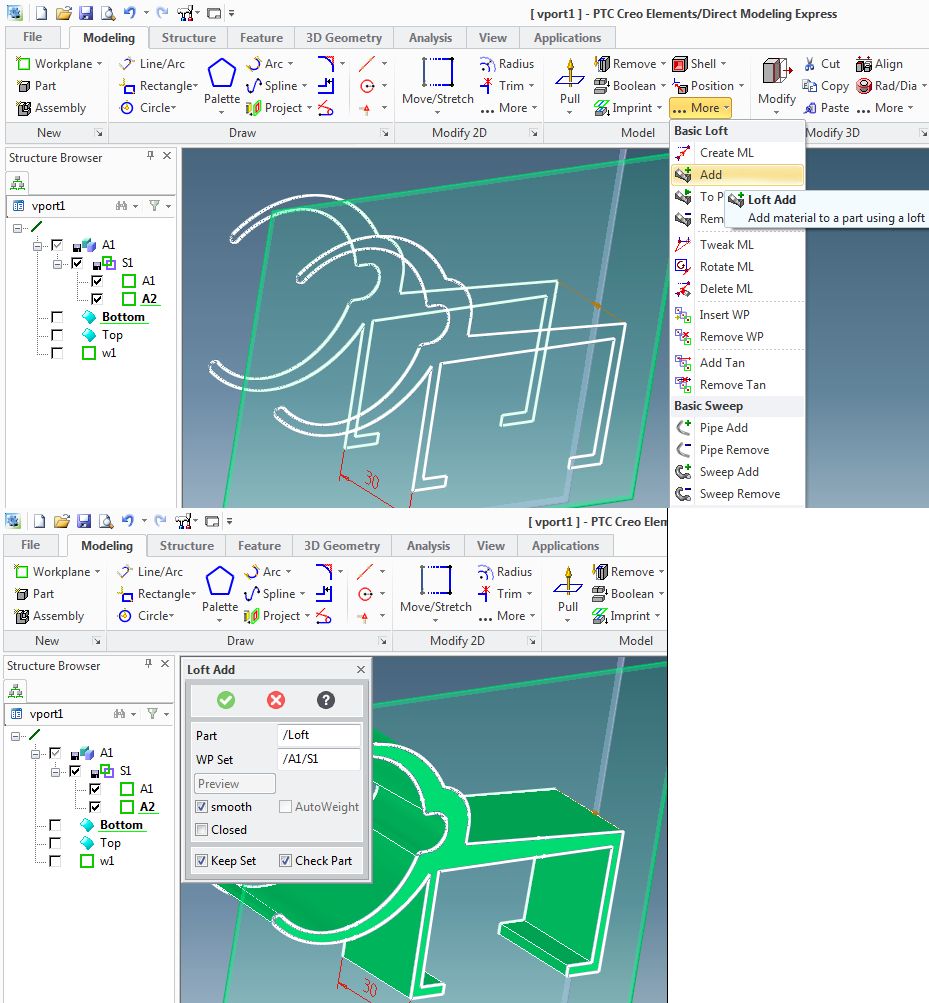The image size is (929, 1003).
Task: Confirm Loft Add with the green checkmark
Action: point(226,700)
